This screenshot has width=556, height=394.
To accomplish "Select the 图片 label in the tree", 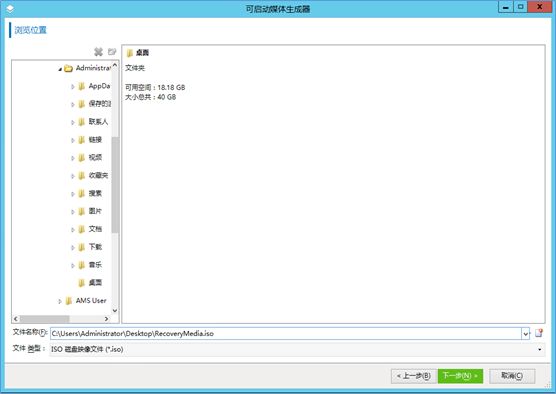I will (x=95, y=211).
